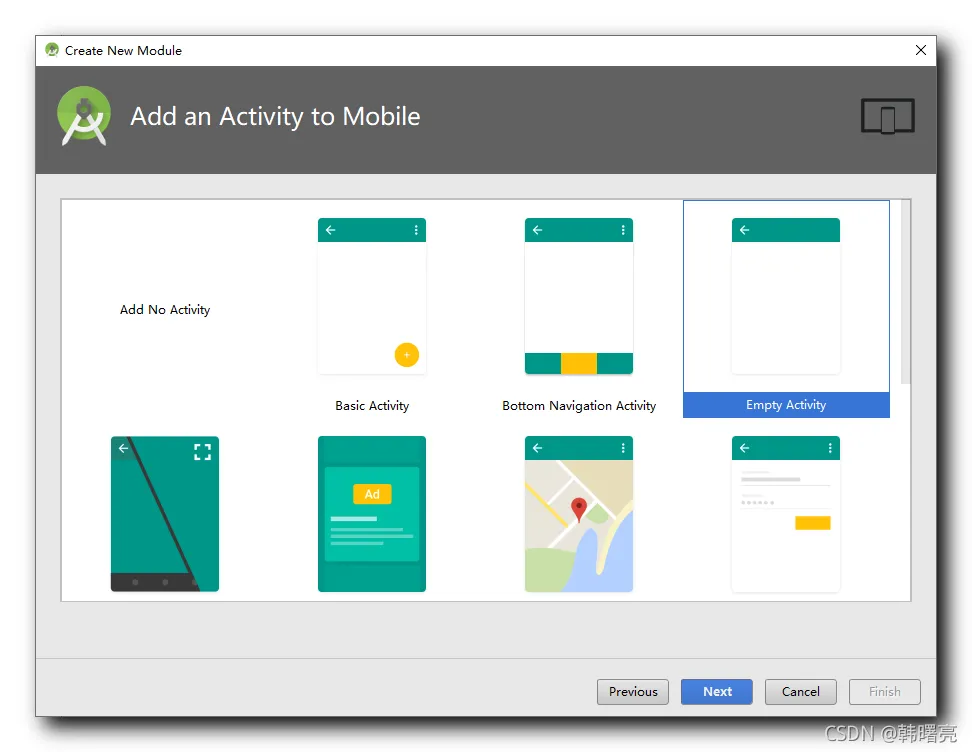The height and width of the screenshot is (752, 972).
Task: Select the Add No Activity option
Action: (165, 309)
